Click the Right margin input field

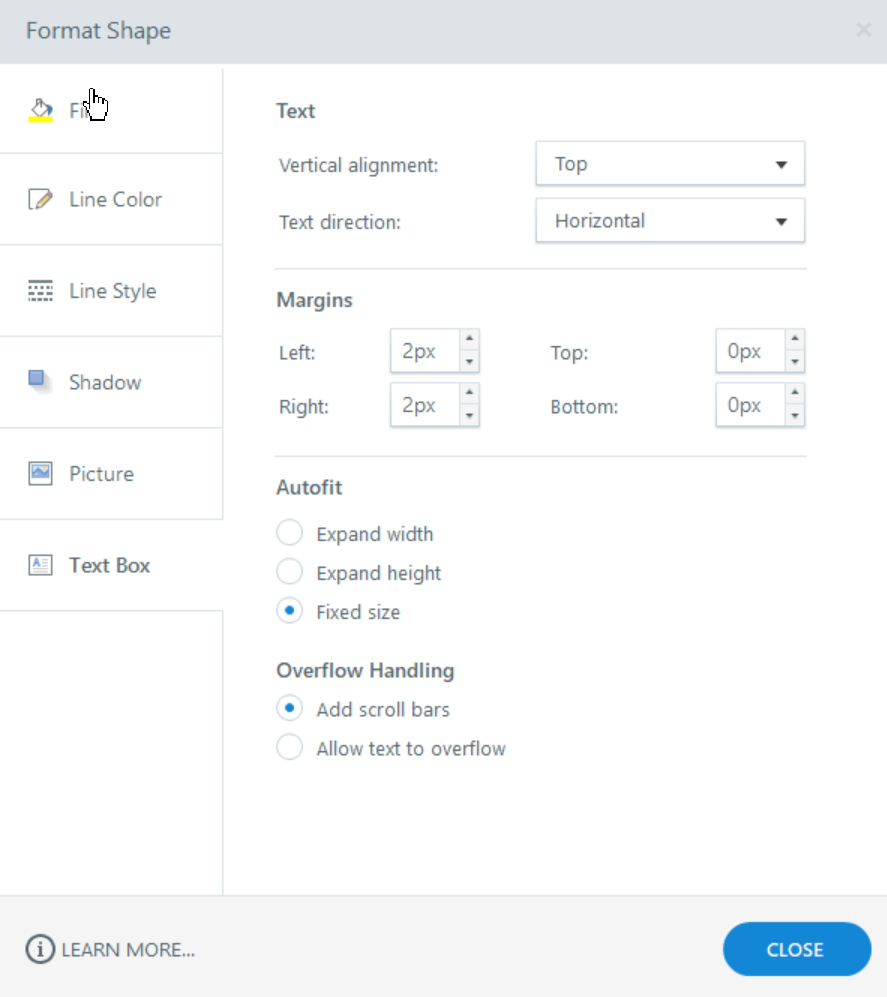tap(424, 405)
